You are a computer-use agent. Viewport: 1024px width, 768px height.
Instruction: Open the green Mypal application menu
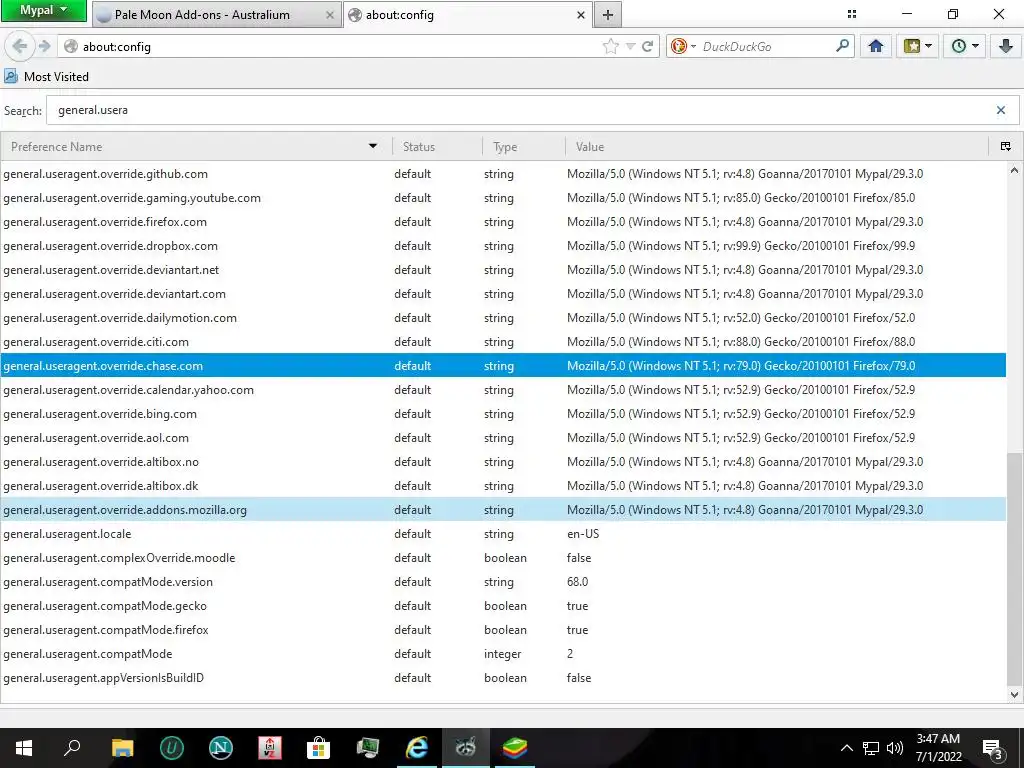point(43,10)
